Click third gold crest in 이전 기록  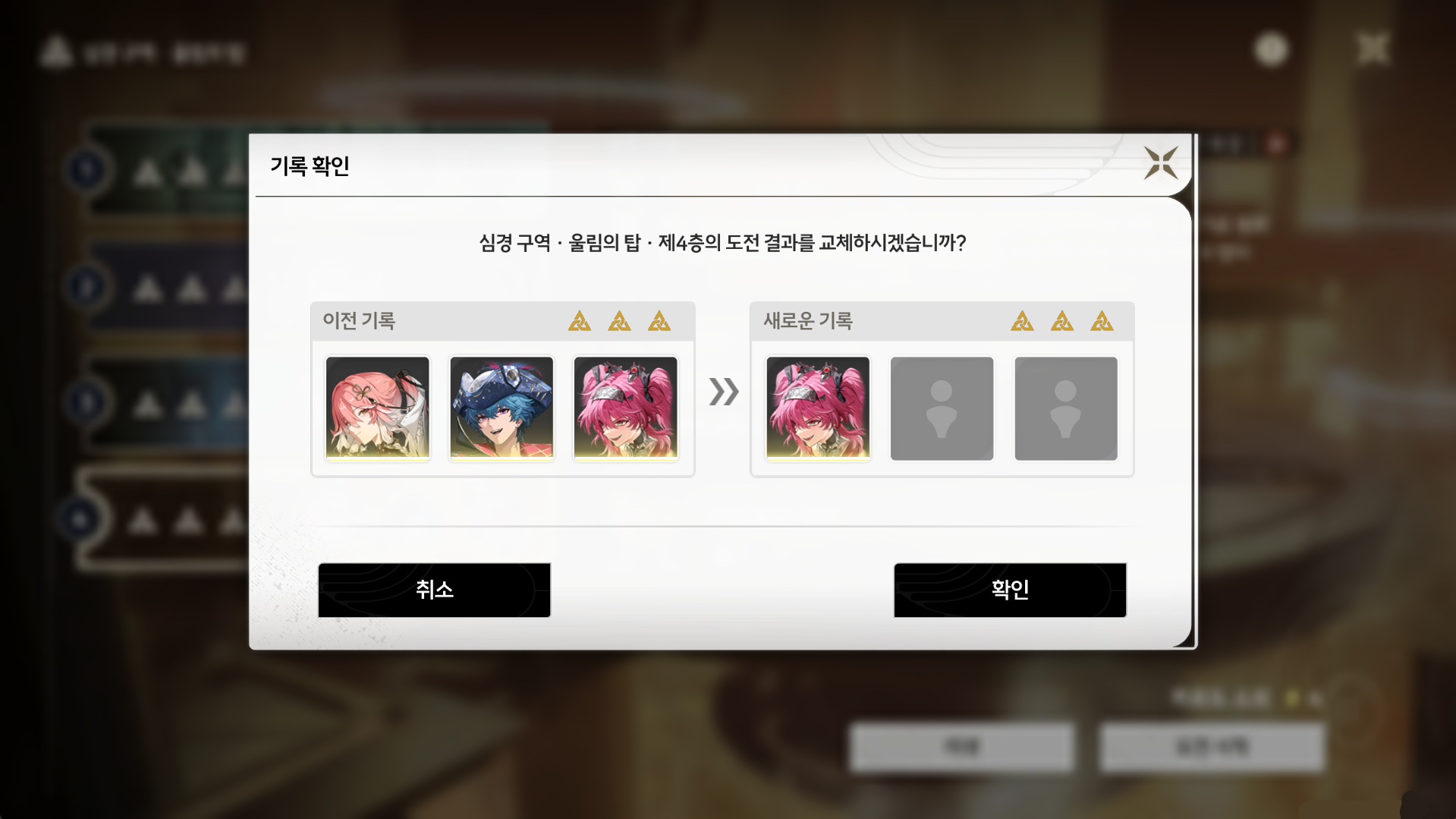[x=659, y=321]
